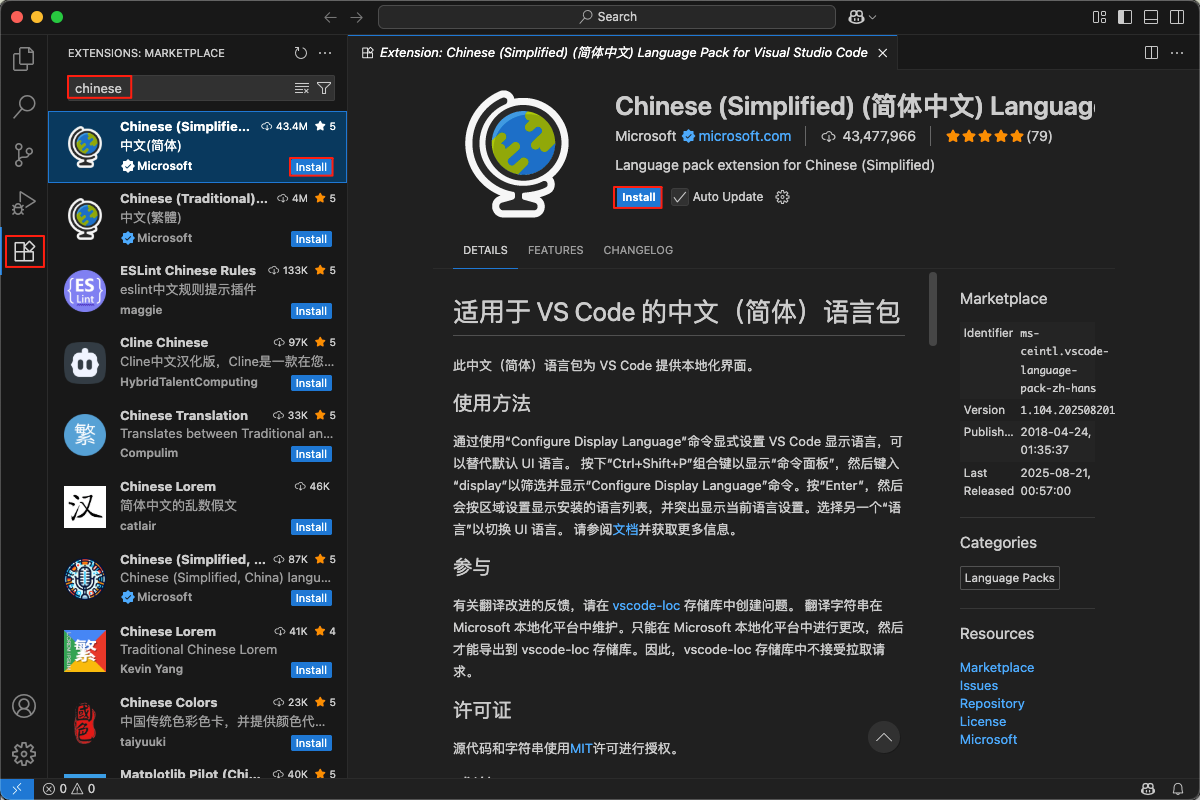Expand the Copilot dropdown chevron
This screenshot has height=800, width=1200.
[x=873, y=17]
